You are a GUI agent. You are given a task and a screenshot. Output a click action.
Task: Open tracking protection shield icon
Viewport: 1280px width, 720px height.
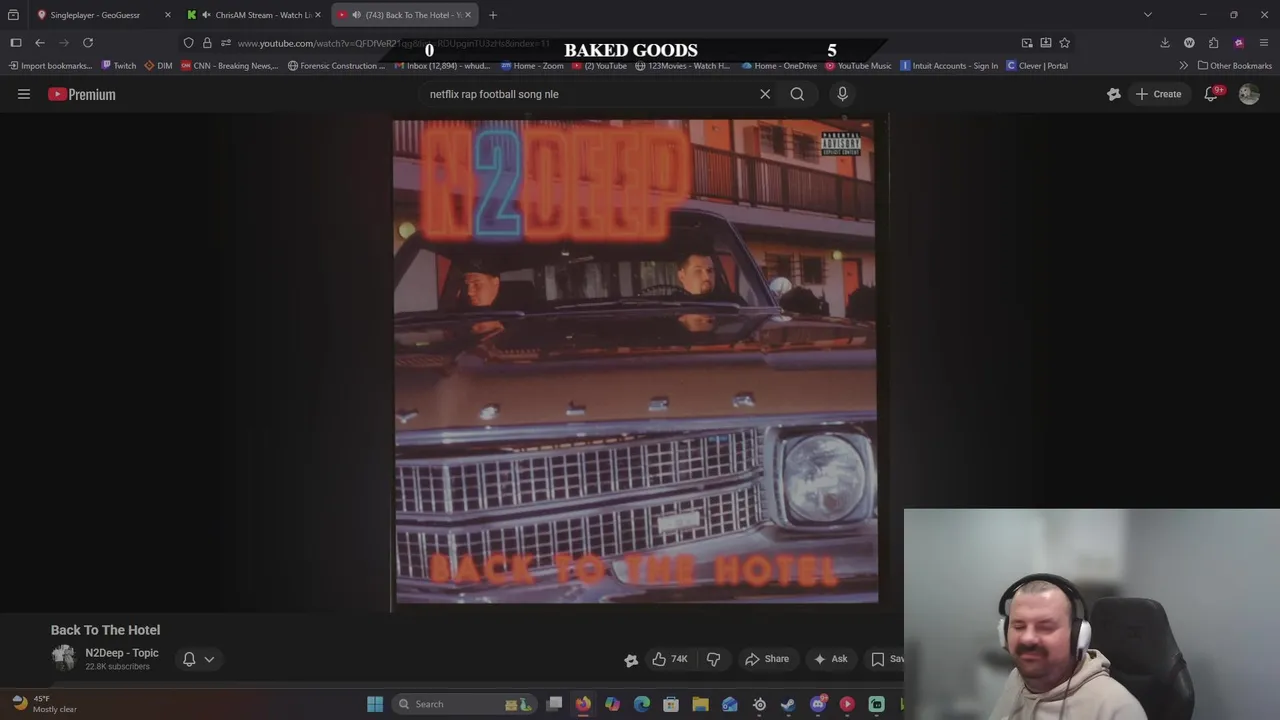click(x=188, y=43)
